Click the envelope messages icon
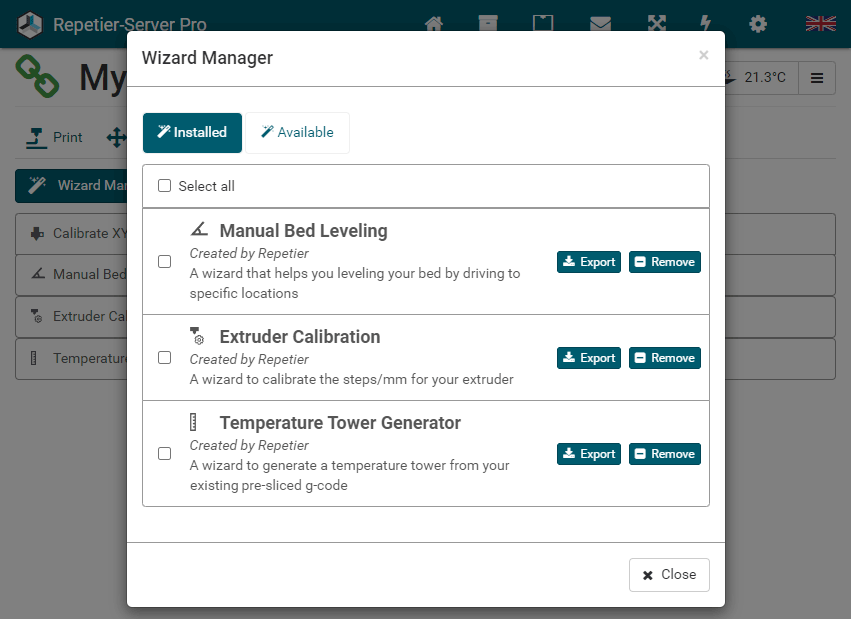The width and height of the screenshot is (851, 619). [x=600, y=24]
